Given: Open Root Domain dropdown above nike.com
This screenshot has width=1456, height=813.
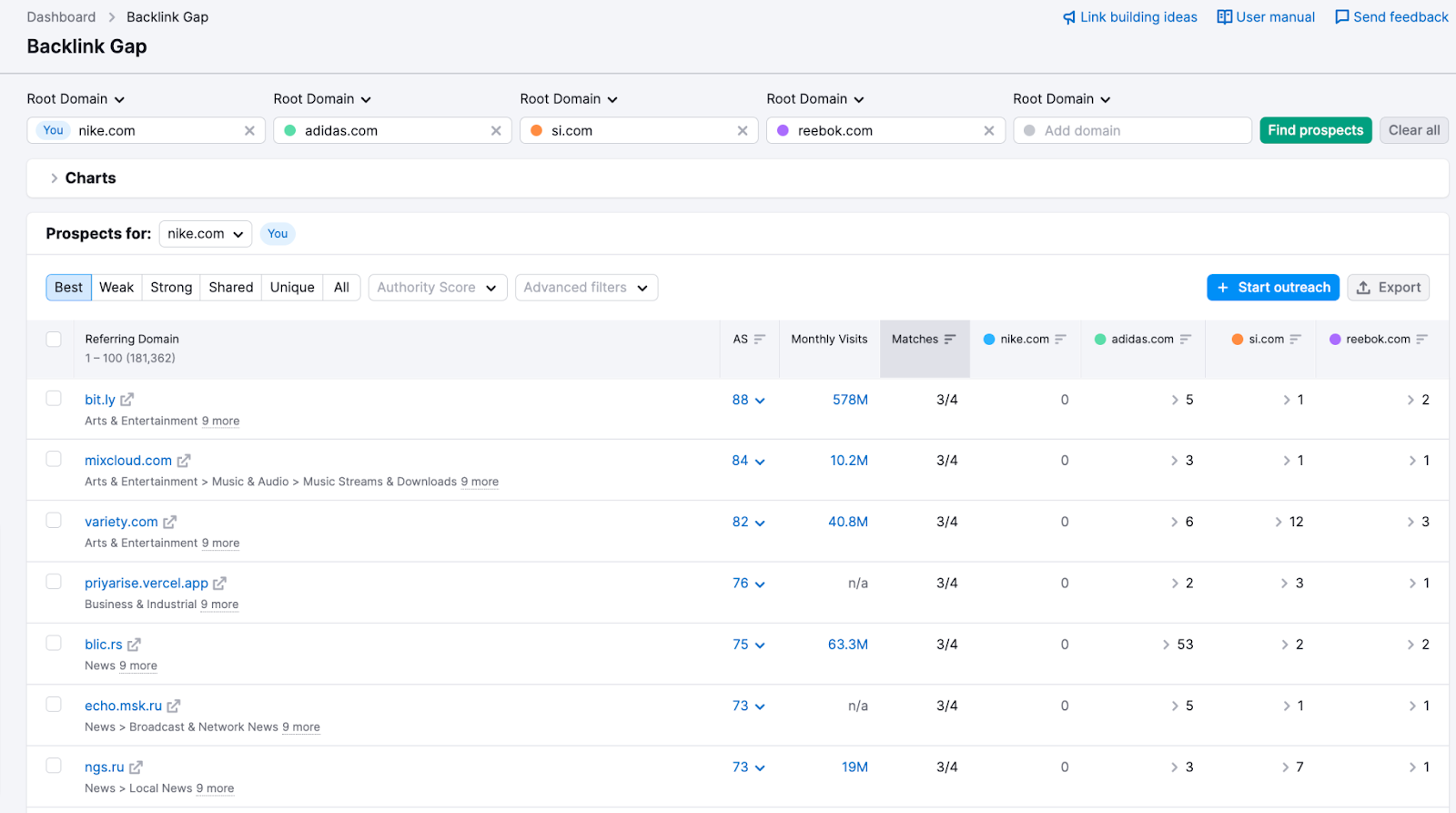Looking at the screenshot, I should pyautogui.click(x=76, y=99).
